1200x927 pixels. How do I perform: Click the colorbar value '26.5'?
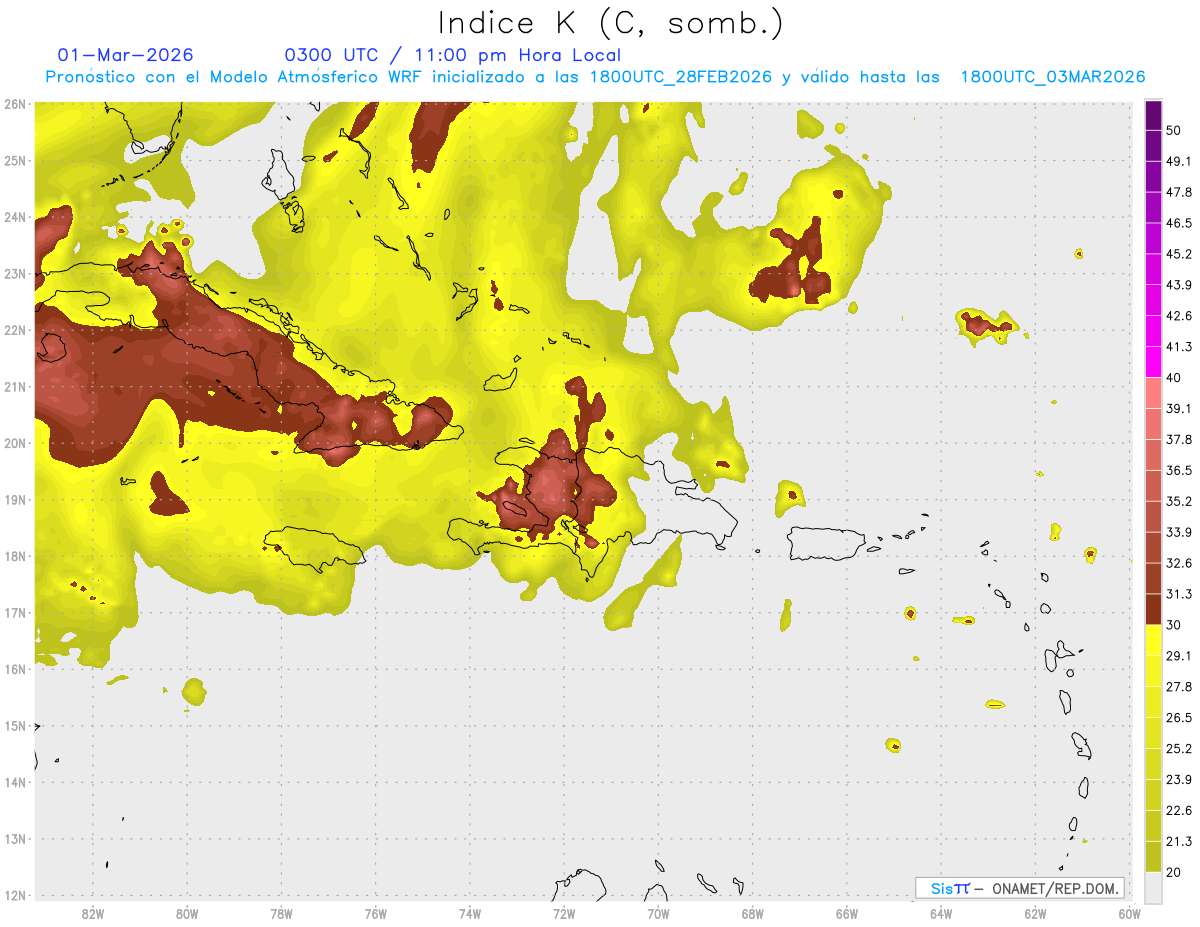pos(1178,718)
